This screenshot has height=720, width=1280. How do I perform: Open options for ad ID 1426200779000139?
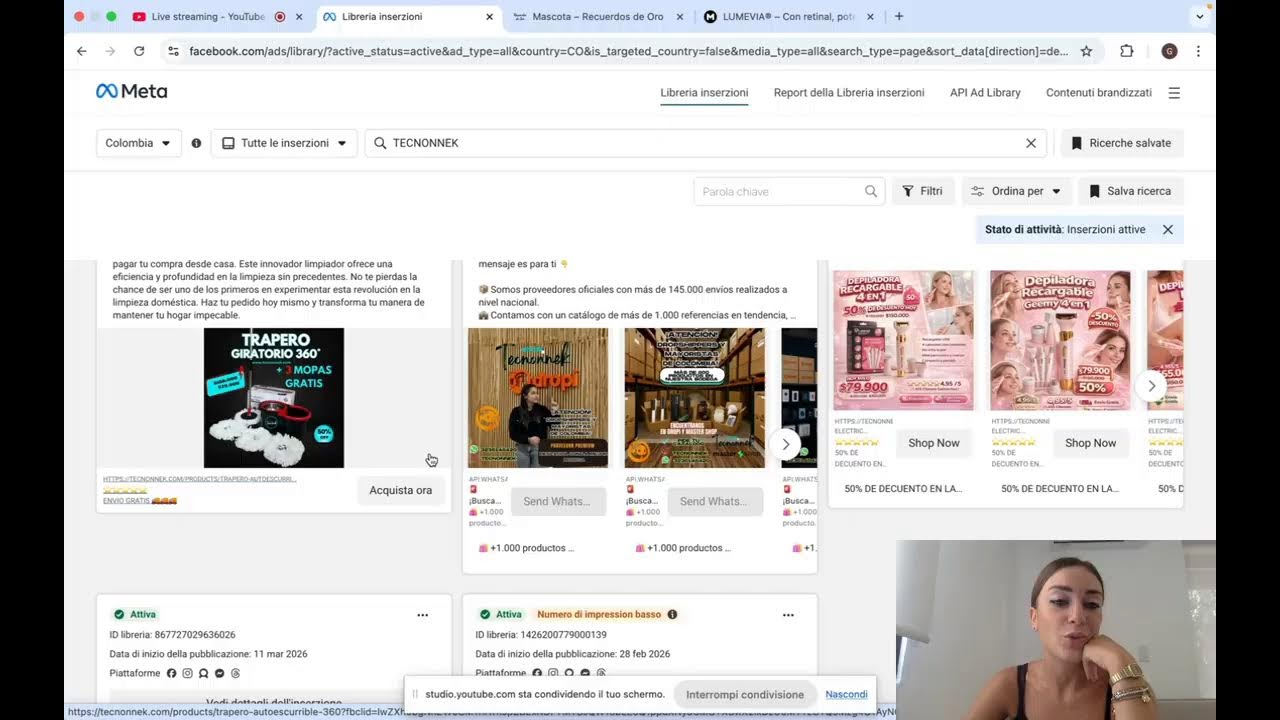coord(788,615)
